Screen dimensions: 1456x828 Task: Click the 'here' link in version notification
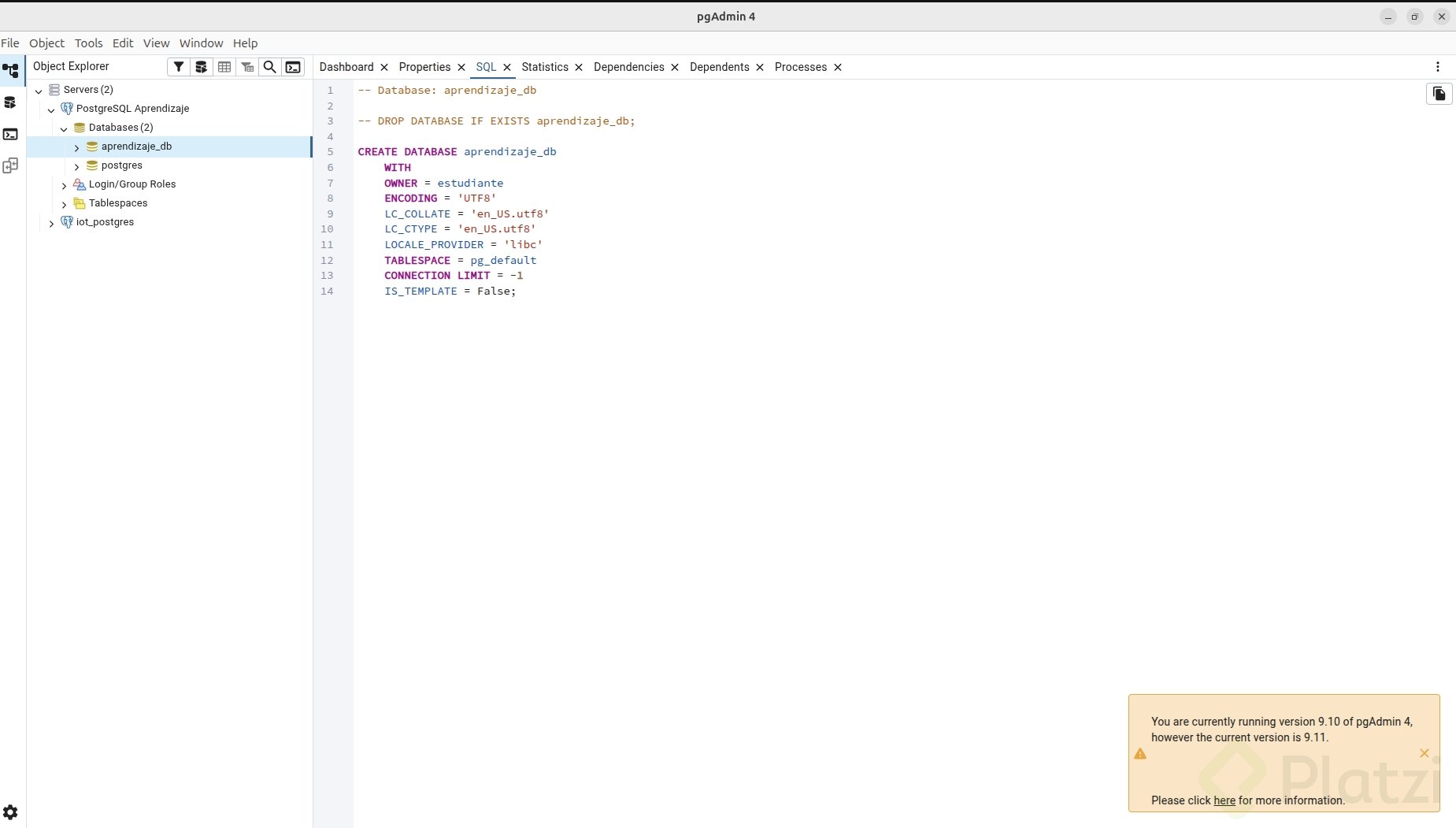click(1224, 800)
